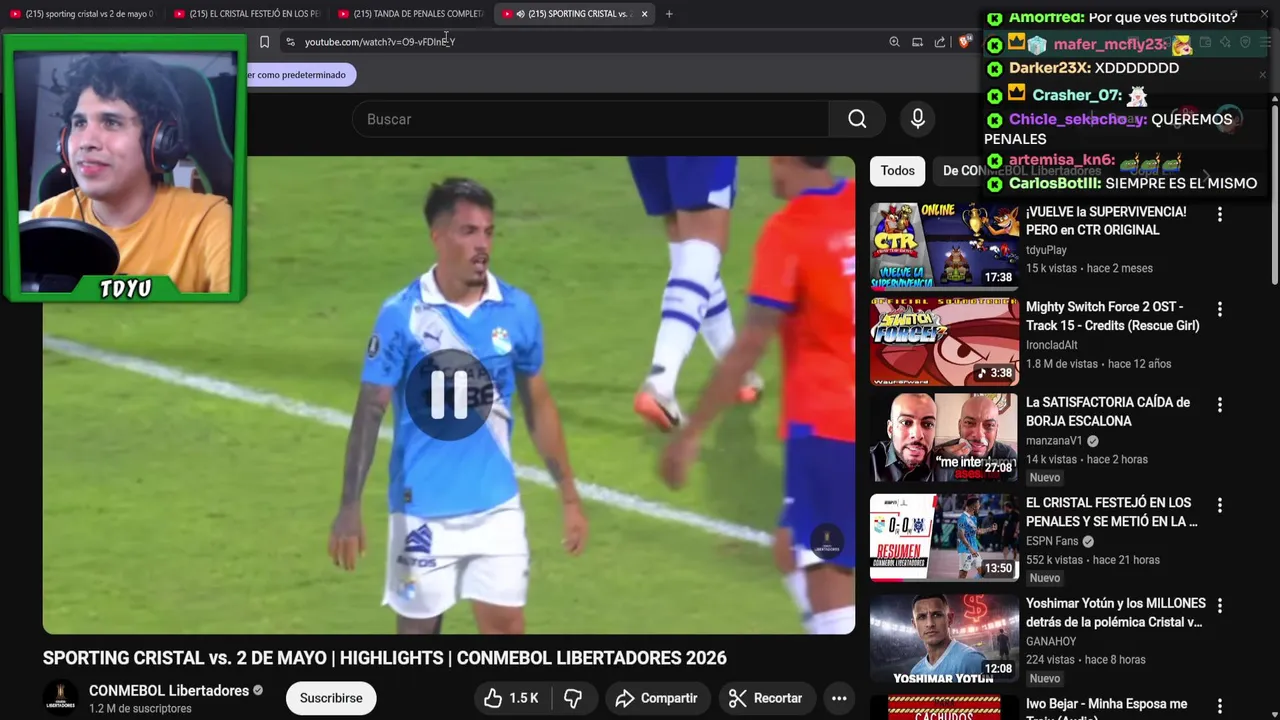Open the Yoshimar Yotún video thumbnail

(944, 638)
